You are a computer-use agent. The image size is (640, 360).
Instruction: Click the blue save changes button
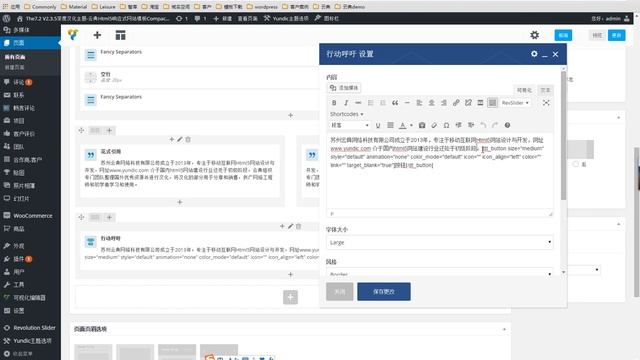point(384,291)
